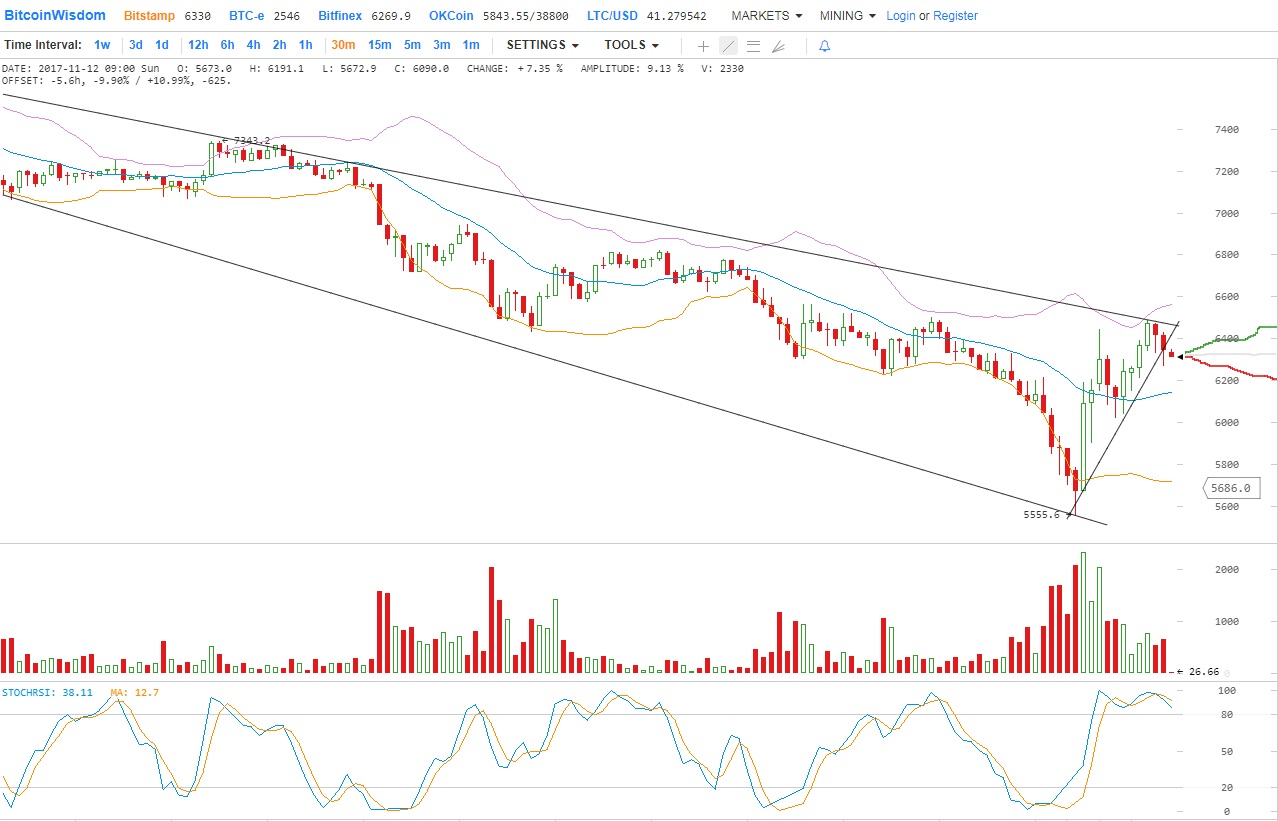
Task: Select the 1d time interval
Action: (161, 45)
